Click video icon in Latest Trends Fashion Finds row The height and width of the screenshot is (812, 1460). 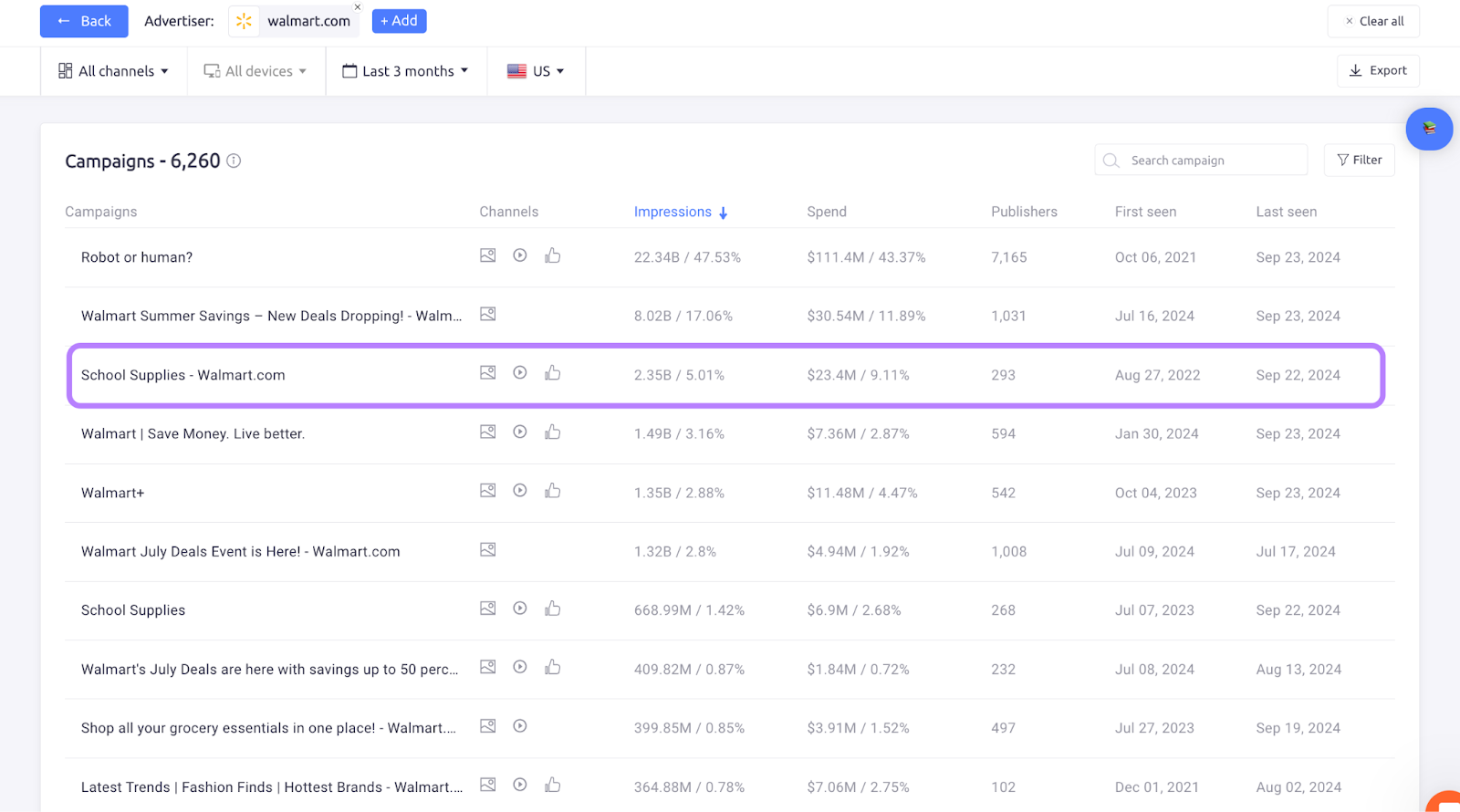520,785
